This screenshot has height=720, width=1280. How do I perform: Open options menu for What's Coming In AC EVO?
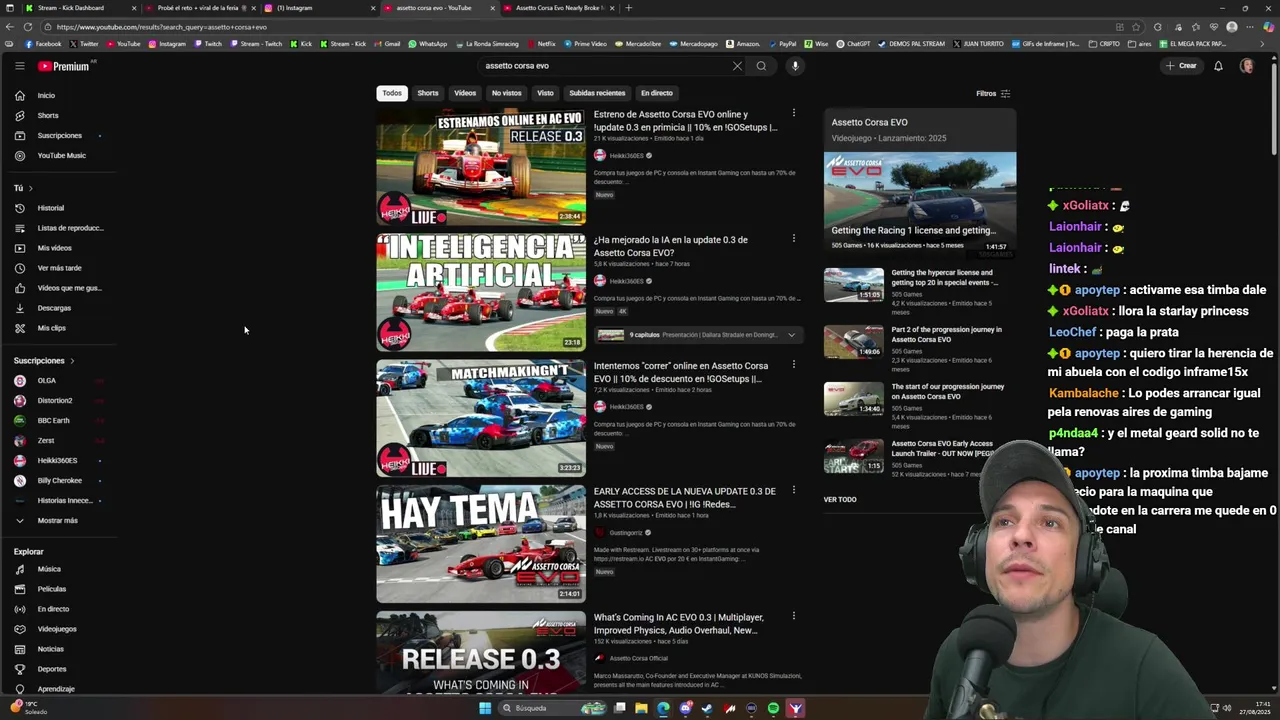(794, 616)
